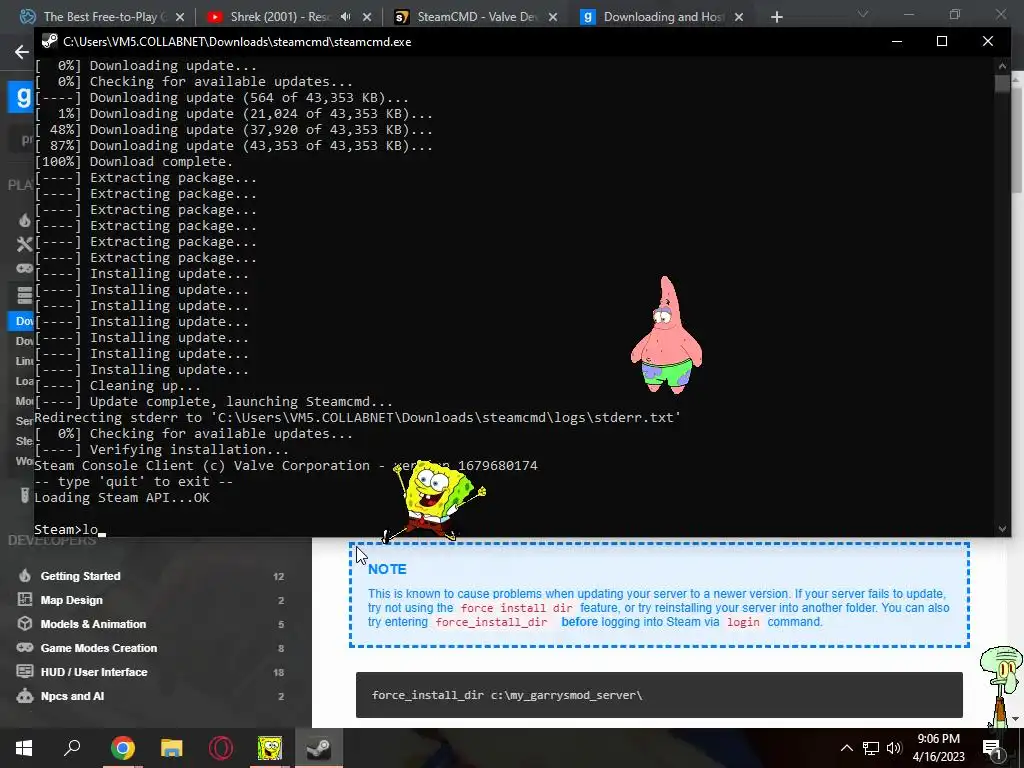
Task: Click the wrench tools icon in left sidebar
Action: pyautogui.click(x=25, y=244)
